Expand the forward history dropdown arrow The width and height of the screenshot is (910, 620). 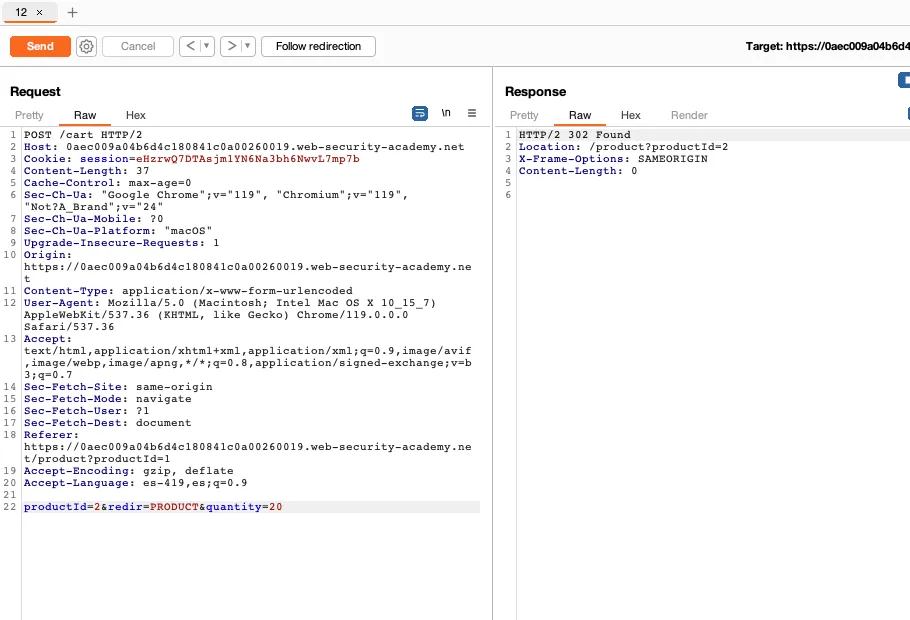(248, 46)
